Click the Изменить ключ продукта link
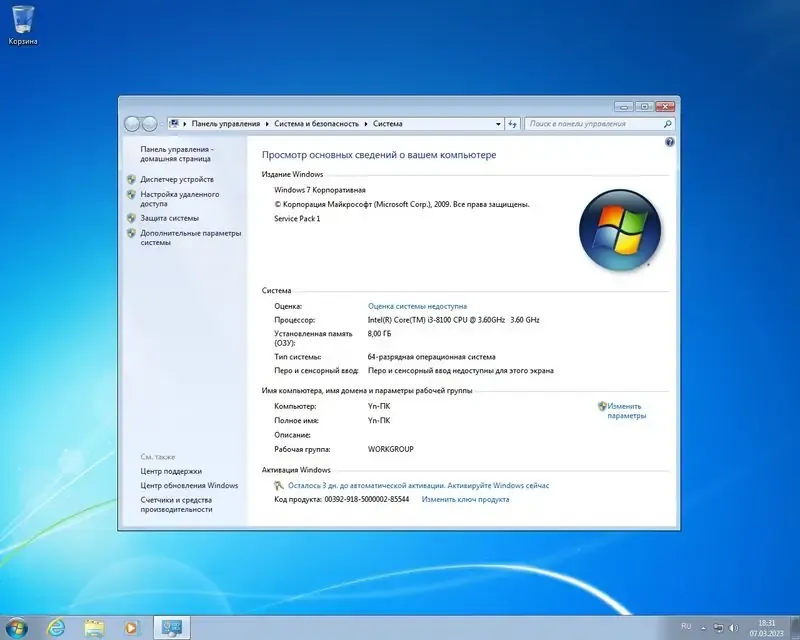The height and width of the screenshot is (640, 800). tap(467, 498)
